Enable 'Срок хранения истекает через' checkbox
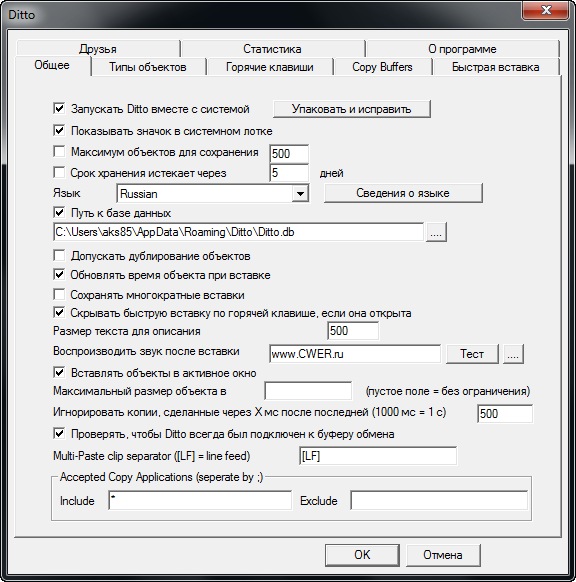 click(59, 173)
